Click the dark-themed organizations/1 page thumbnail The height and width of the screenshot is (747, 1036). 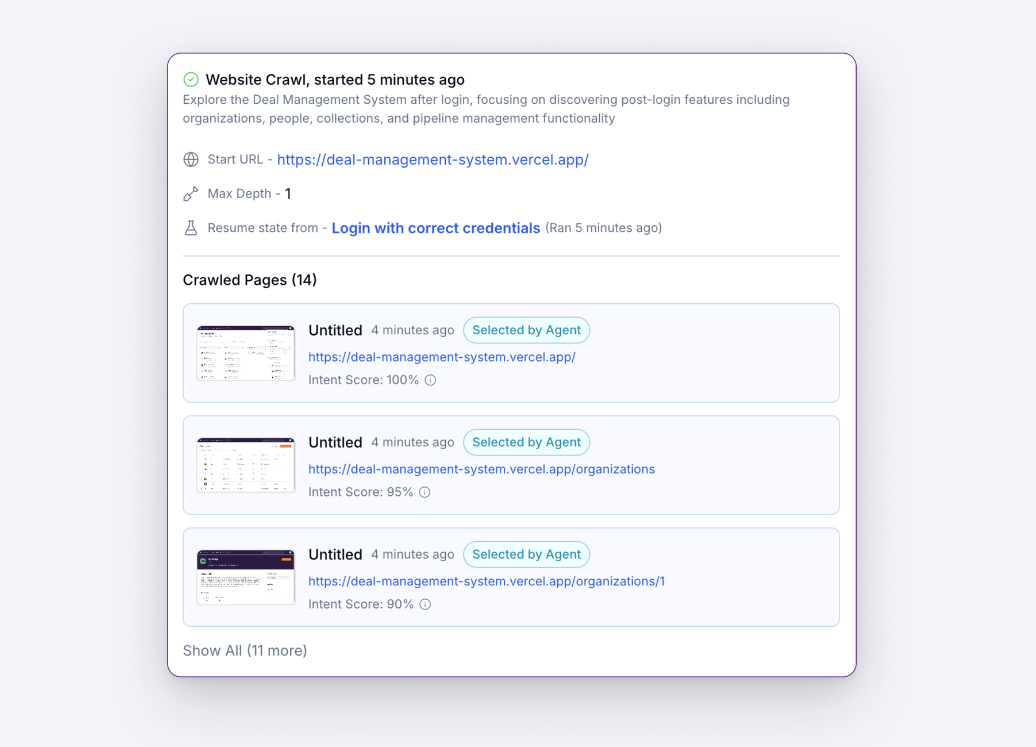tap(246, 576)
